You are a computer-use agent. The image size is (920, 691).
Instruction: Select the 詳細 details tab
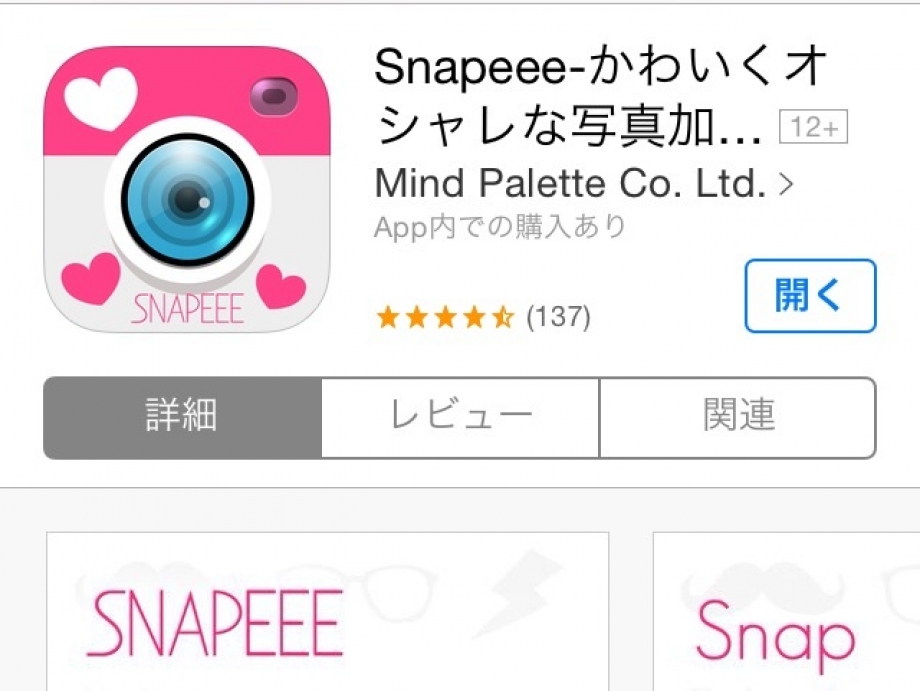(182, 418)
